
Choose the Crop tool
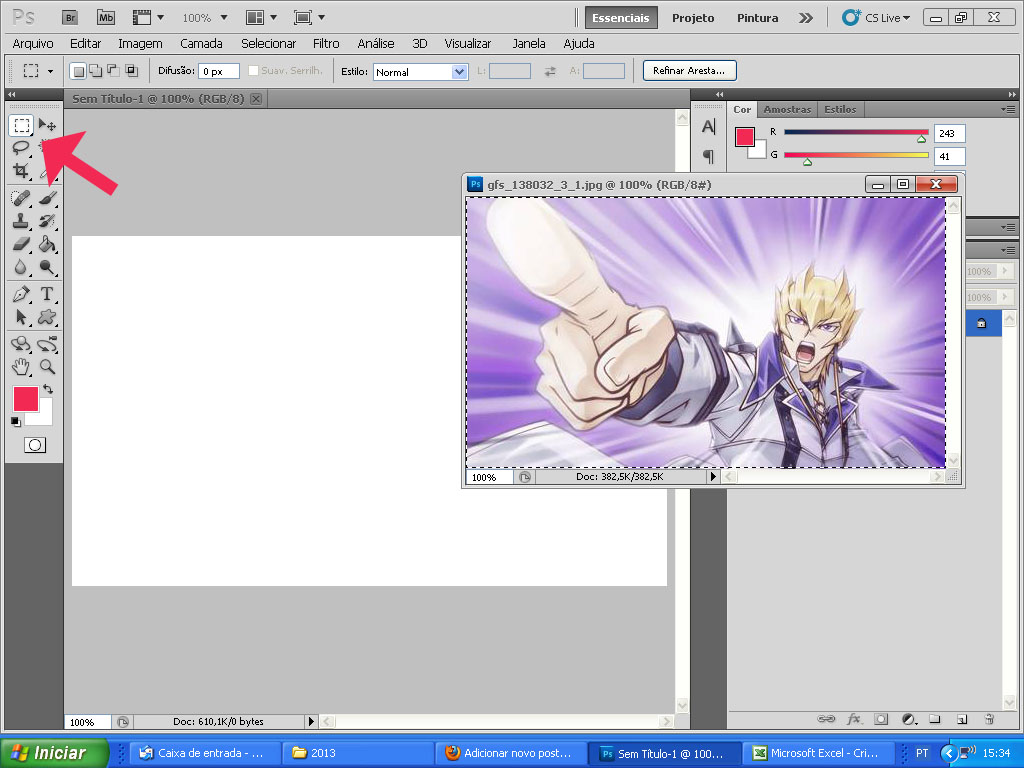(x=21, y=171)
